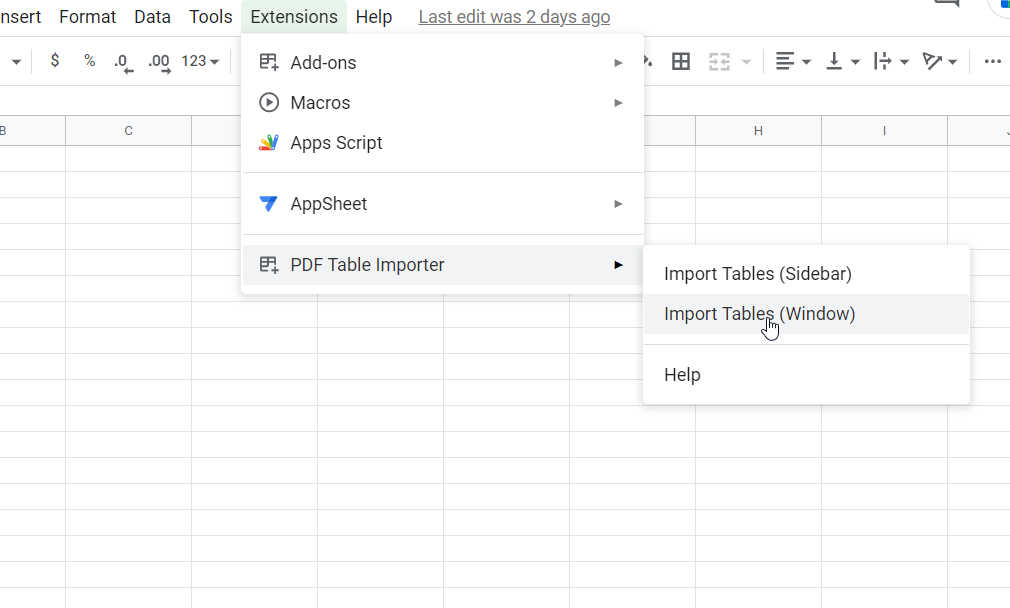Open the vertical align dropdown
Viewport: 1010px width, 608px height.
(844, 62)
